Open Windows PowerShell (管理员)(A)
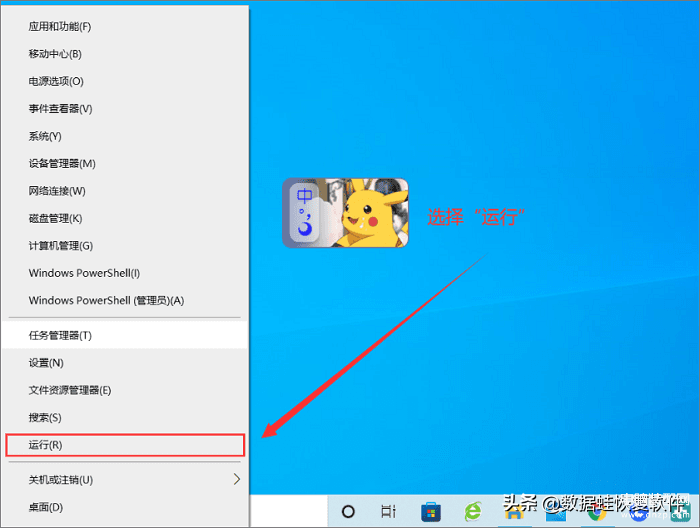 pos(125,300)
